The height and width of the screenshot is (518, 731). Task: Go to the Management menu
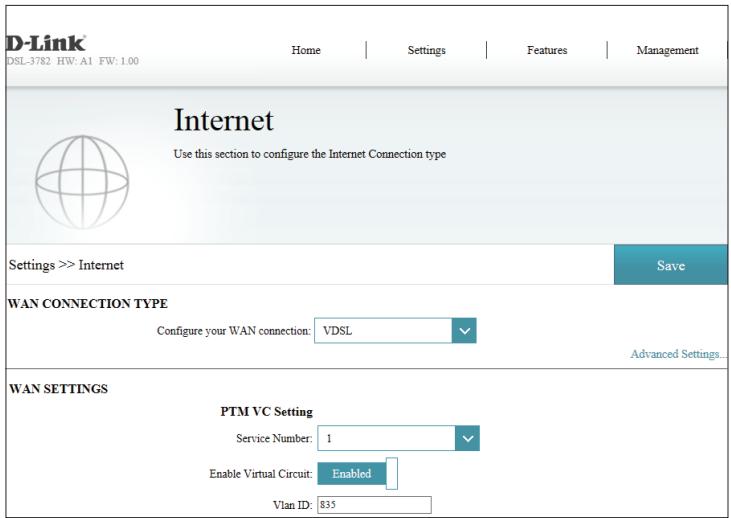click(x=667, y=51)
